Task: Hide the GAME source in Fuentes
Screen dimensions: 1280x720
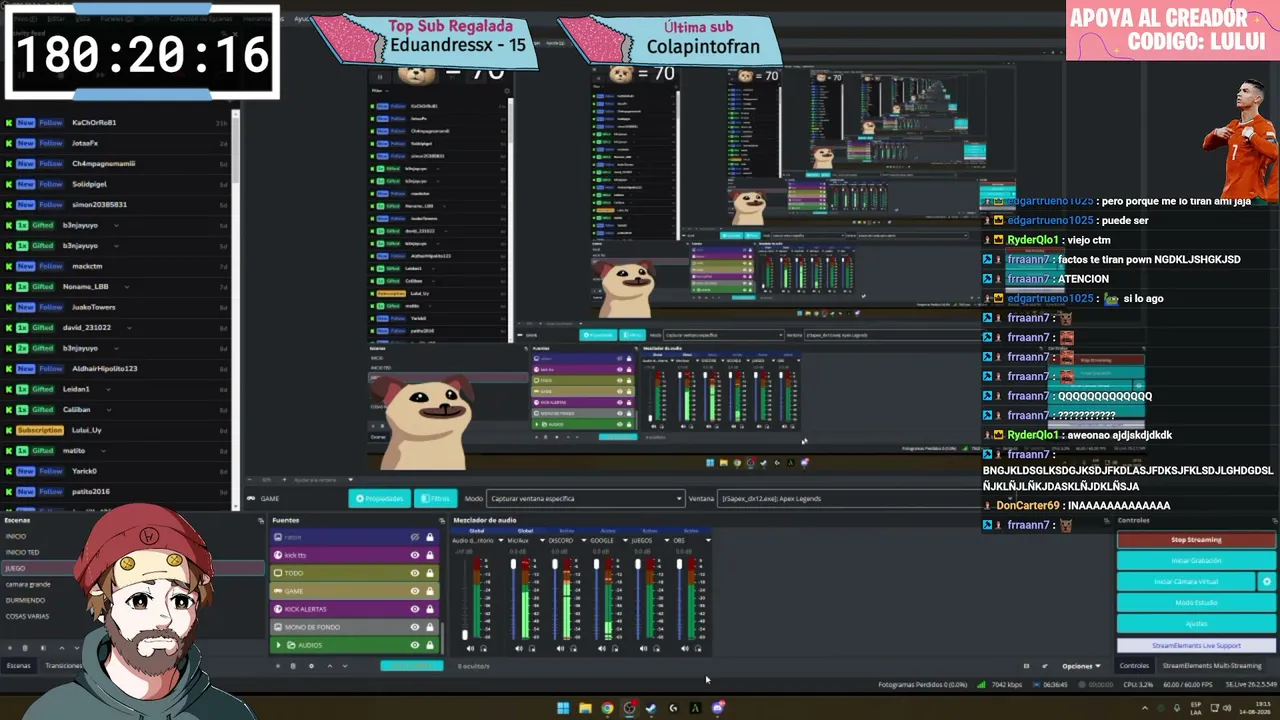Action: (415, 591)
